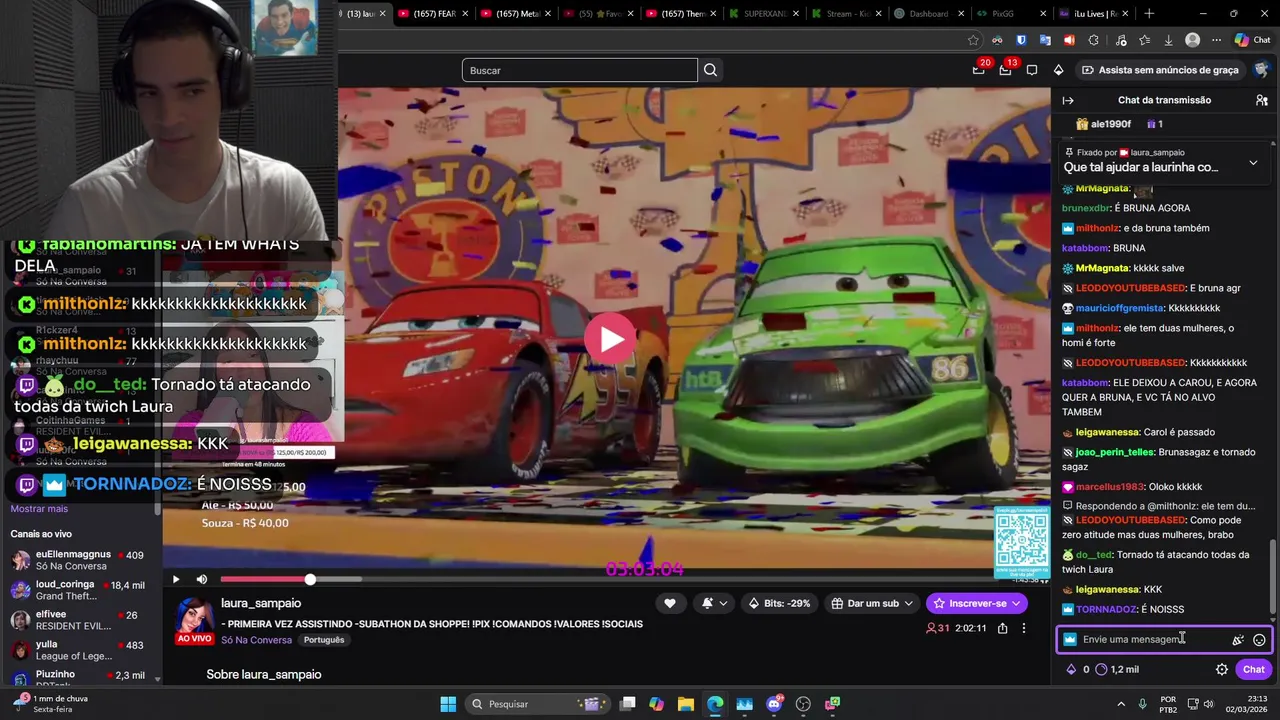Open the Windows Start menu

click(448, 704)
